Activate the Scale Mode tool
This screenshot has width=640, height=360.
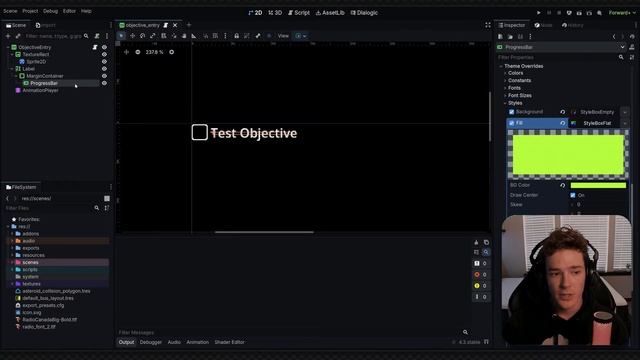tap(153, 36)
